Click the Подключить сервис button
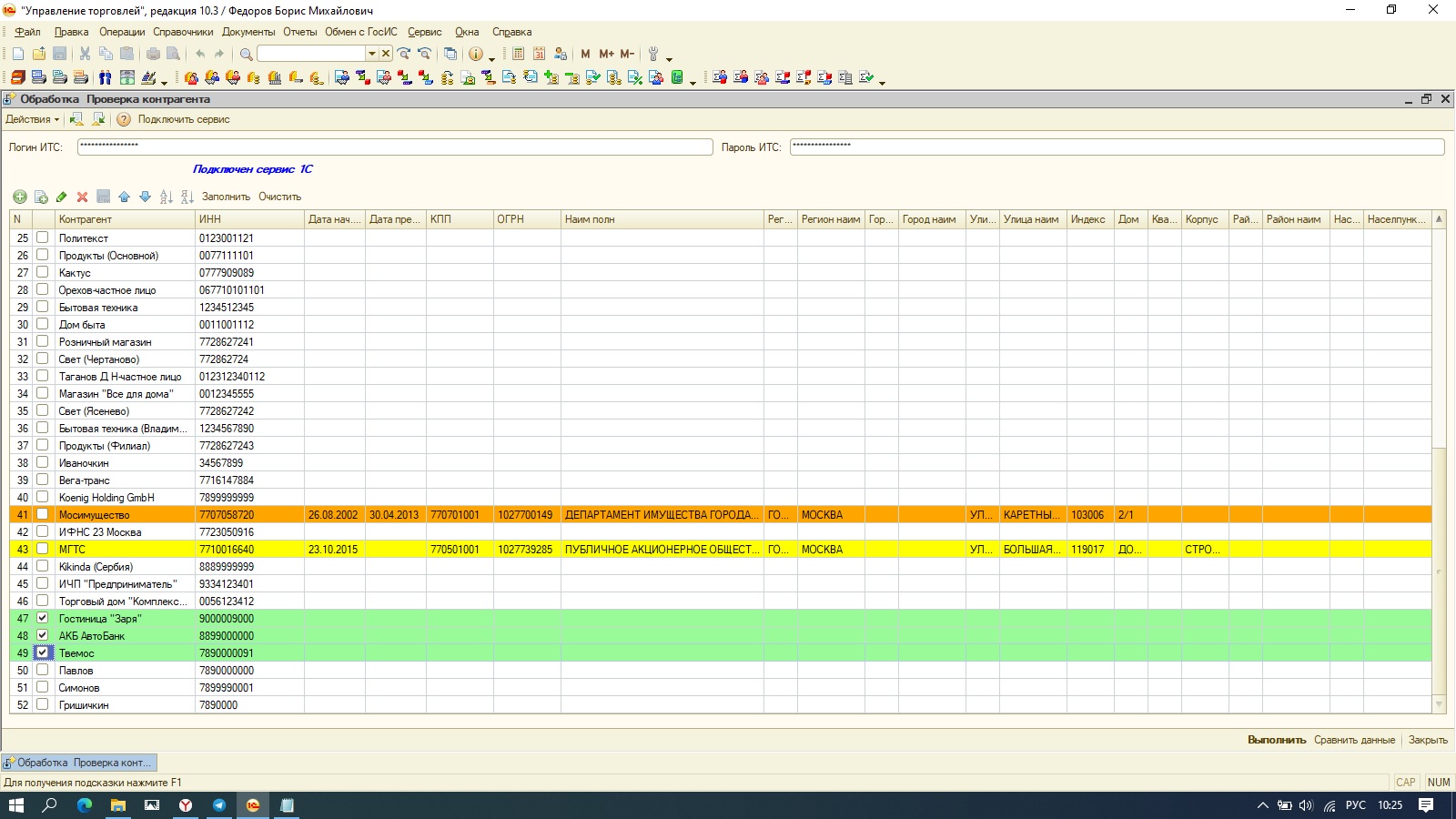Image resolution: width=1456 pixels, height=819 pixels. [184, 119]
